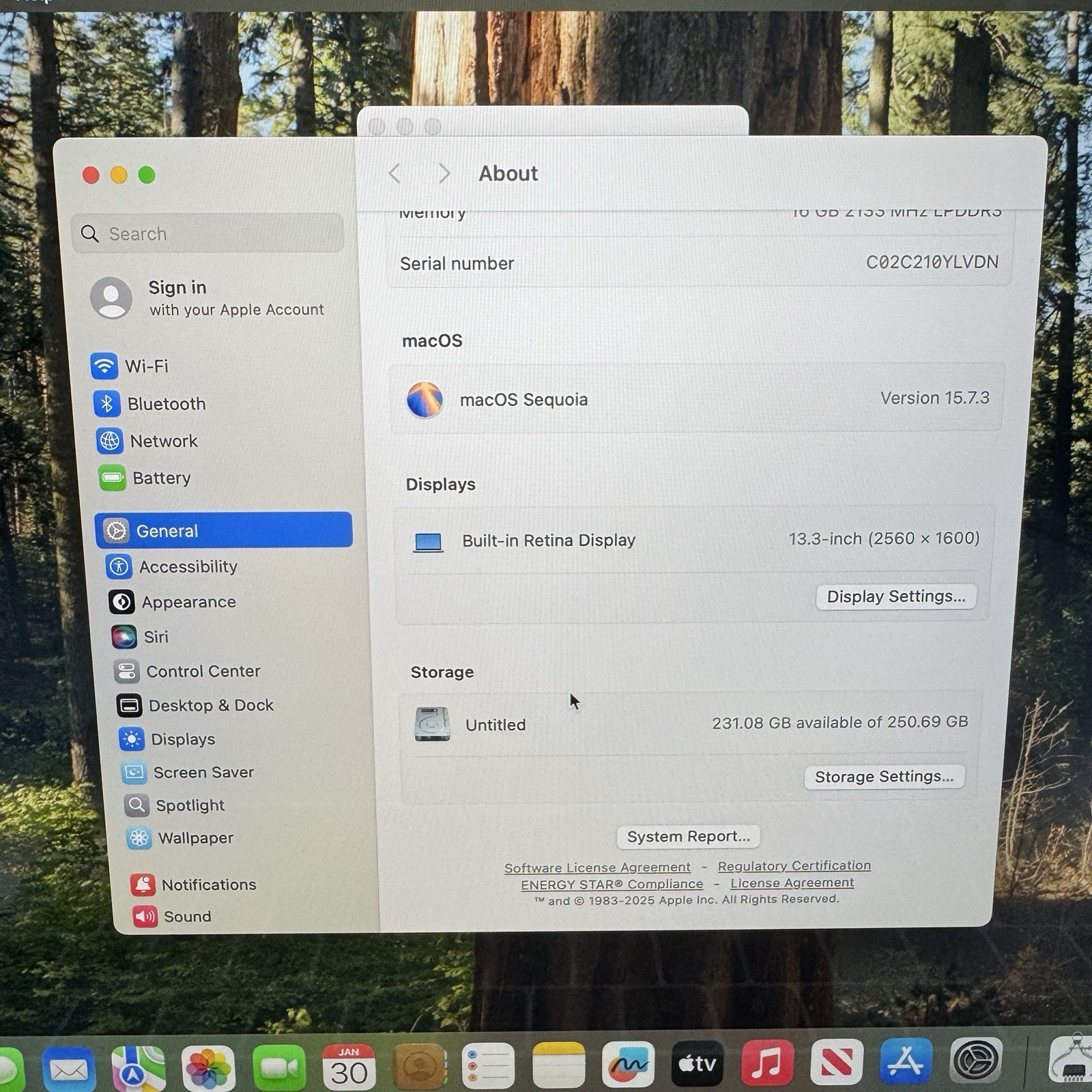Click the Control Center icon in the sidebar
Screen dimensions: 1092x1092
coord(127,672)
